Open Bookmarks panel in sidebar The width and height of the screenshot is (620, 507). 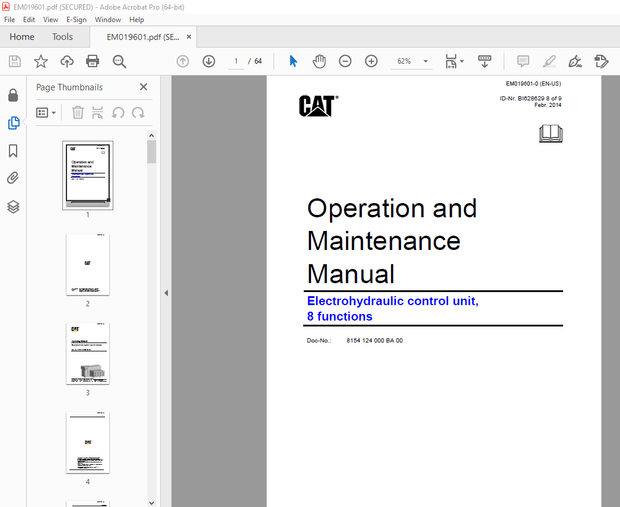pos(13,151)
